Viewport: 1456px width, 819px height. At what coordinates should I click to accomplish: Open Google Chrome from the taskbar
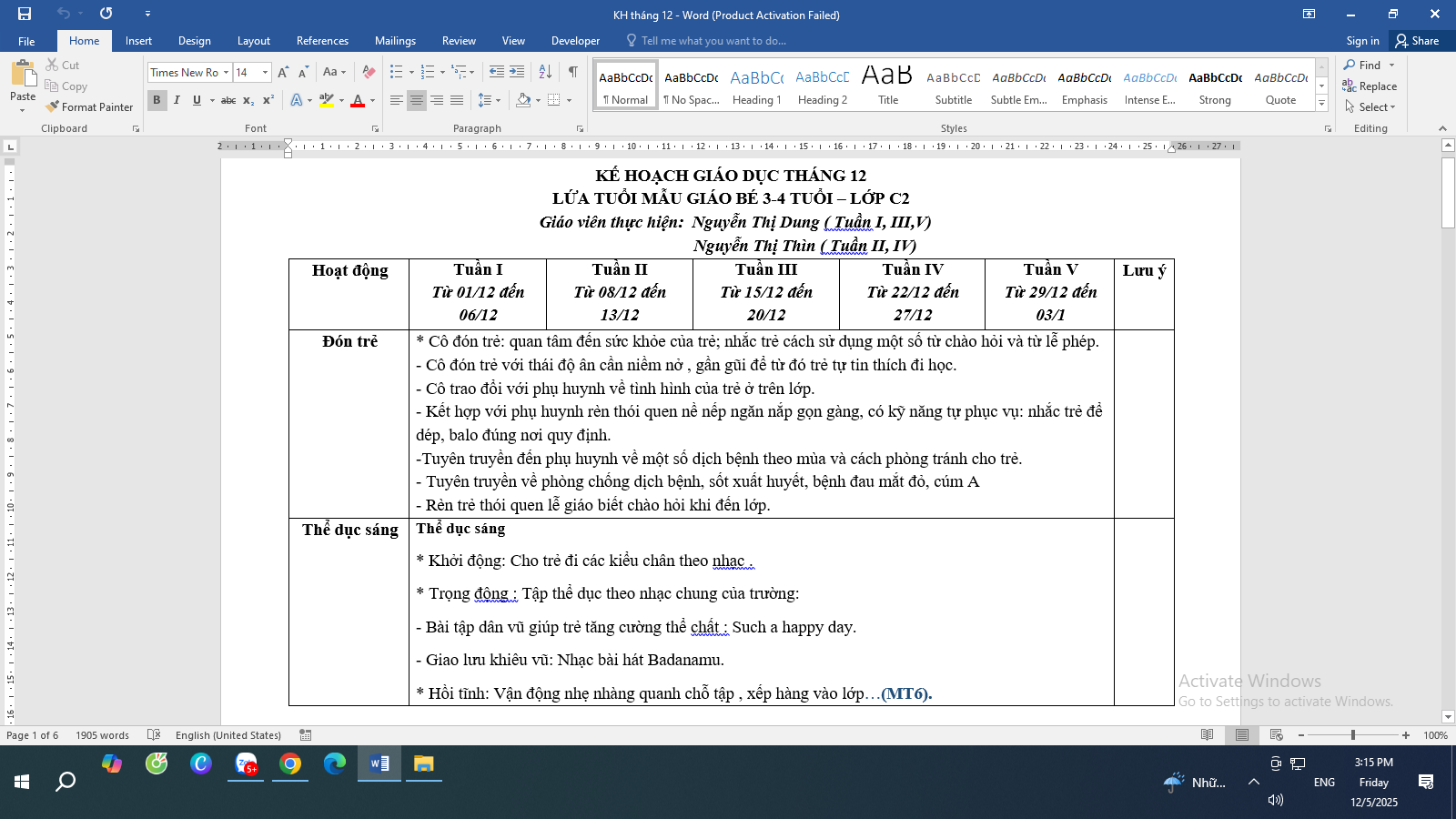(x=290, y=763)
